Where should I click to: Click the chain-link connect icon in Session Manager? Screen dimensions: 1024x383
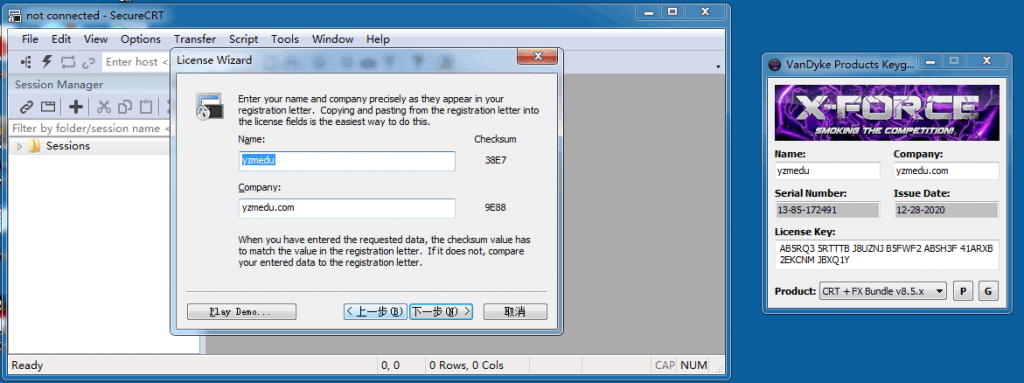pos(26,107)
